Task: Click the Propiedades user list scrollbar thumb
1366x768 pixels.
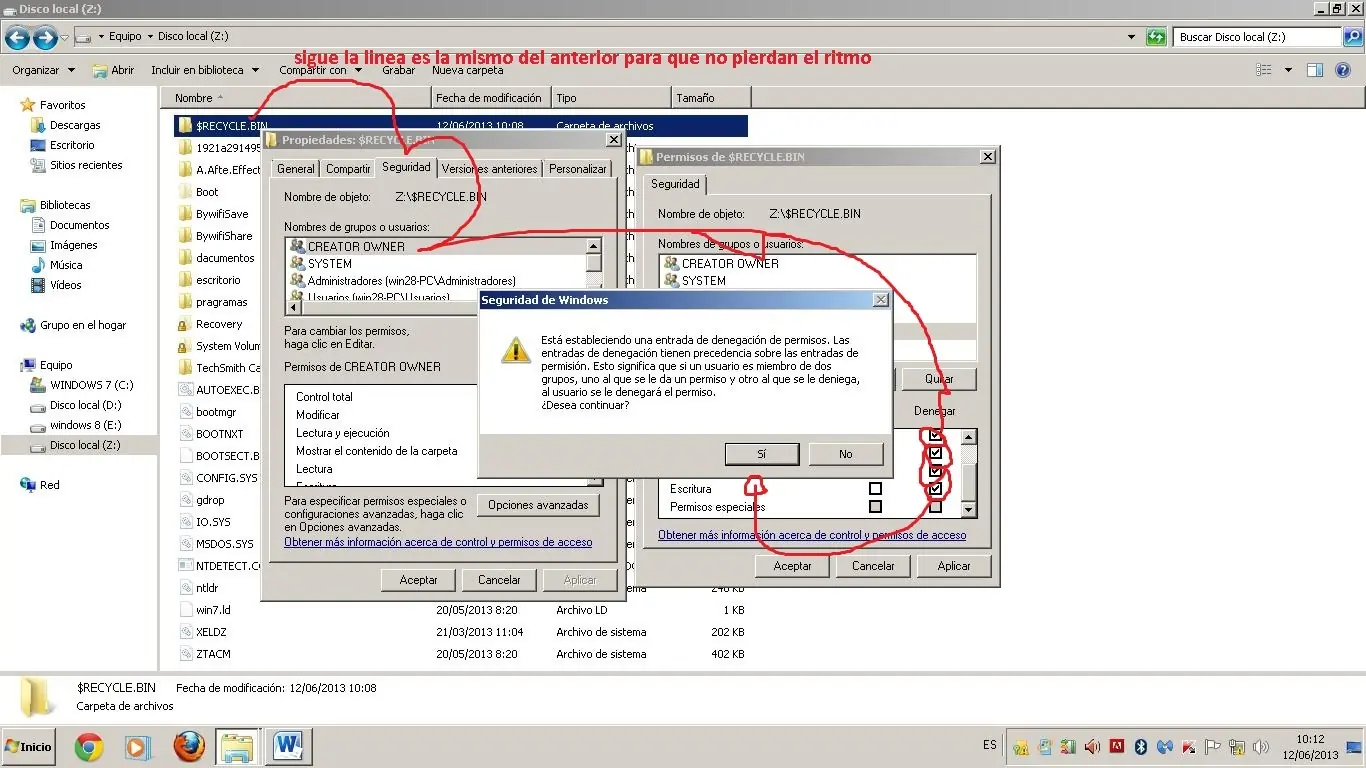Action: coord(594,264)
